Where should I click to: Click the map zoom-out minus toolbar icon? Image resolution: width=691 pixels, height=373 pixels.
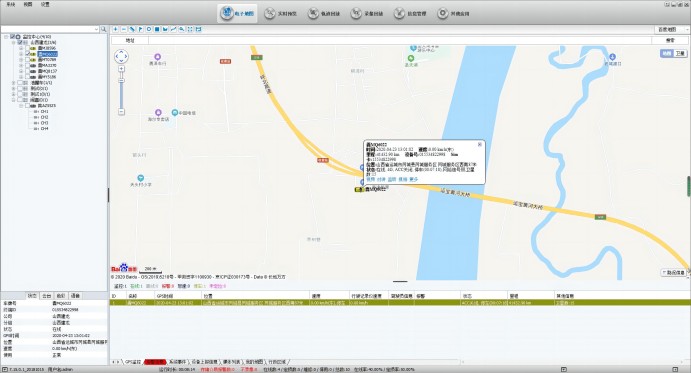124,29
